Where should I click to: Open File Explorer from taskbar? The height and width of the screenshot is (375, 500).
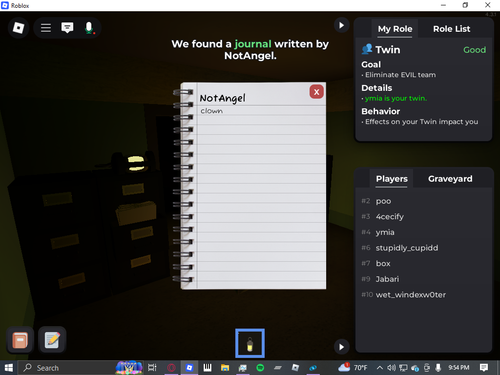point(225,368)
